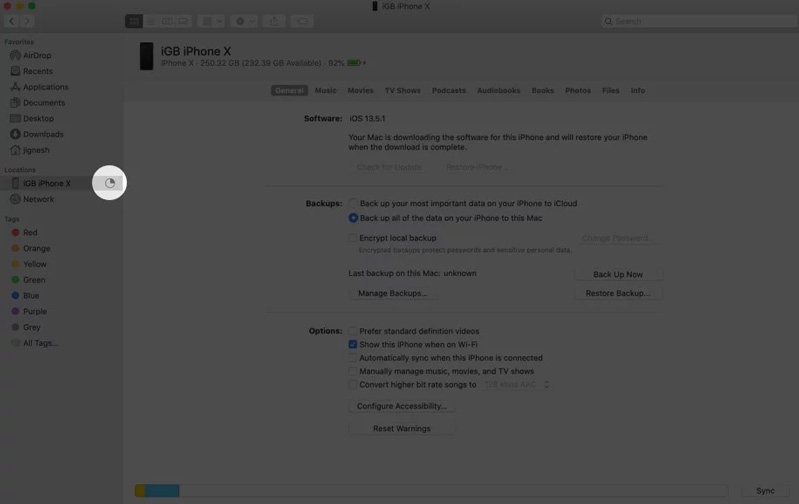Viewport: 799px width, 504px height.
Task: Switch to the Music tab
Action: 325,91
